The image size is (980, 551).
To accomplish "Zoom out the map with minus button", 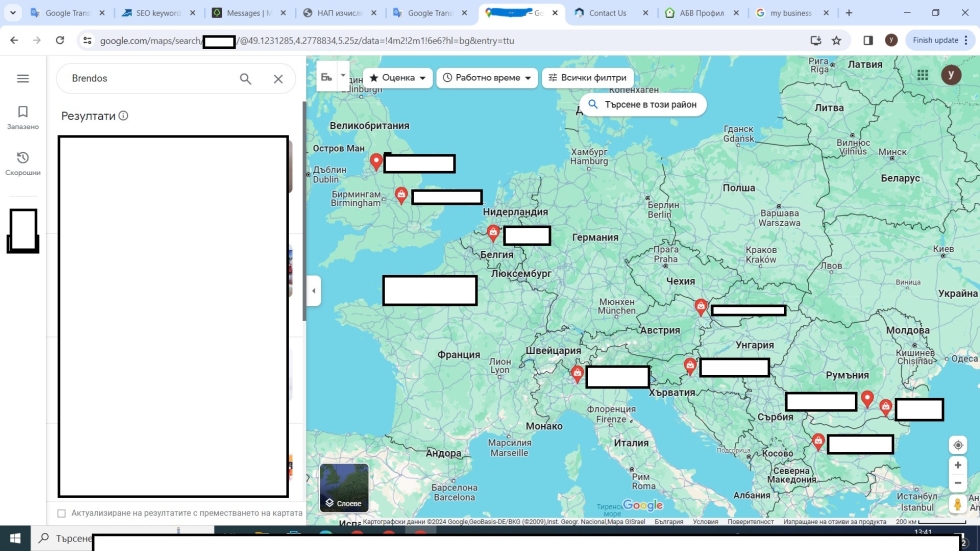I will [958, 483].
